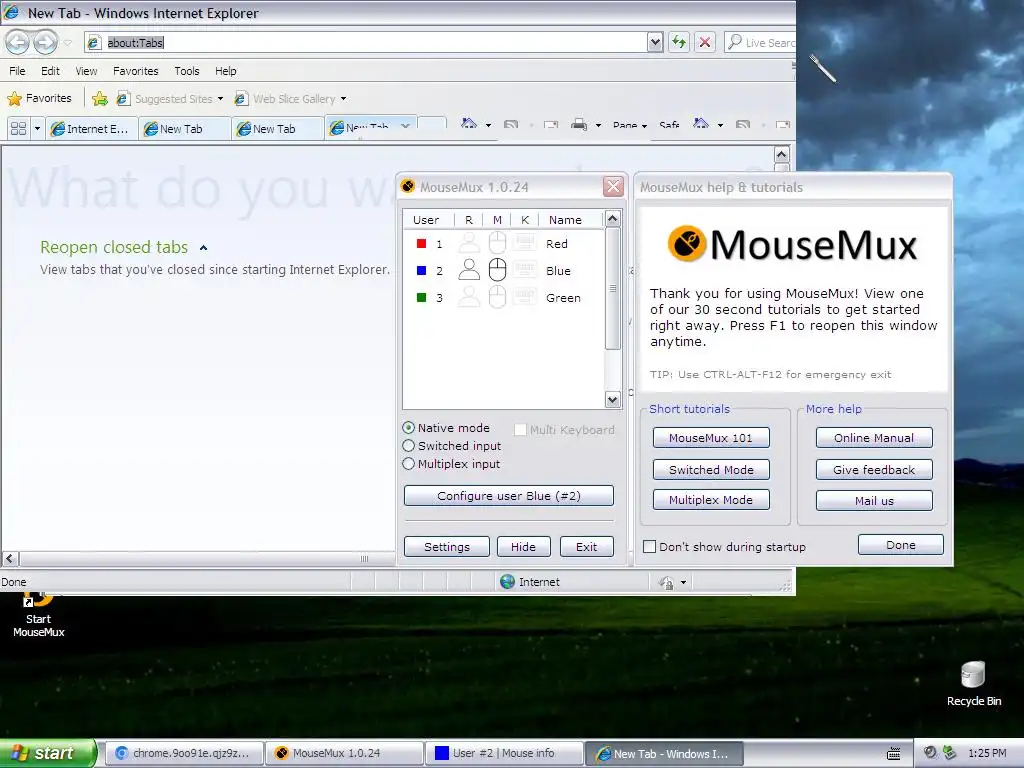This screenshot has width=1024, height=768.
Task: Click Configure user Blue (#2) button
Action: pos(509,496)
